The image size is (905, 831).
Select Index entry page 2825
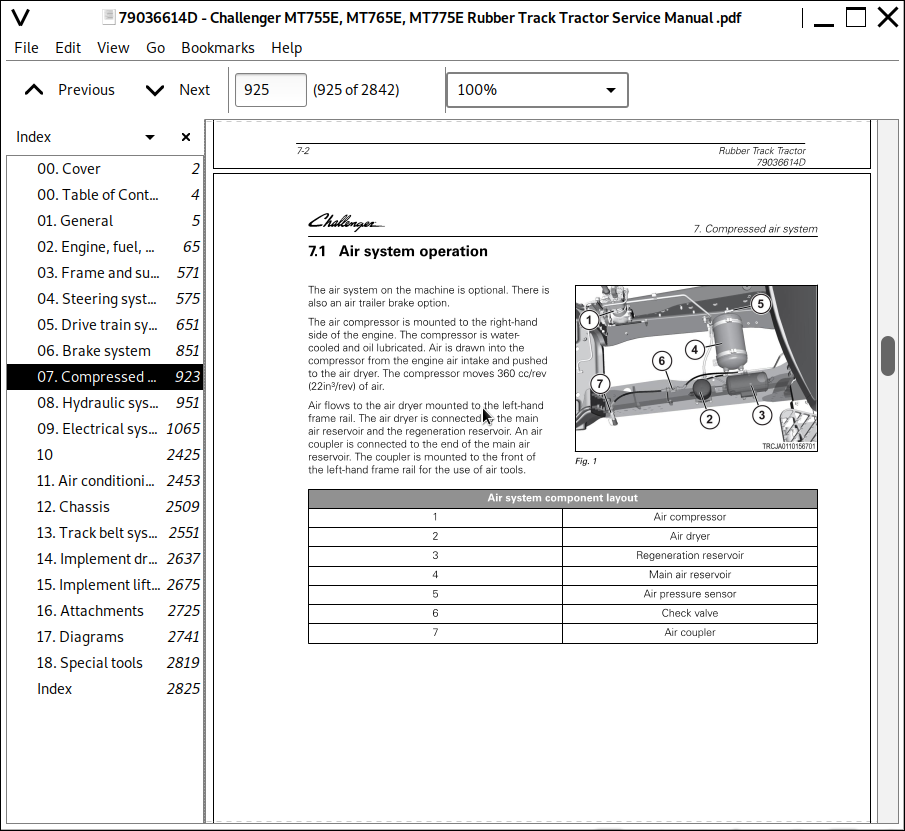(105, 688)
